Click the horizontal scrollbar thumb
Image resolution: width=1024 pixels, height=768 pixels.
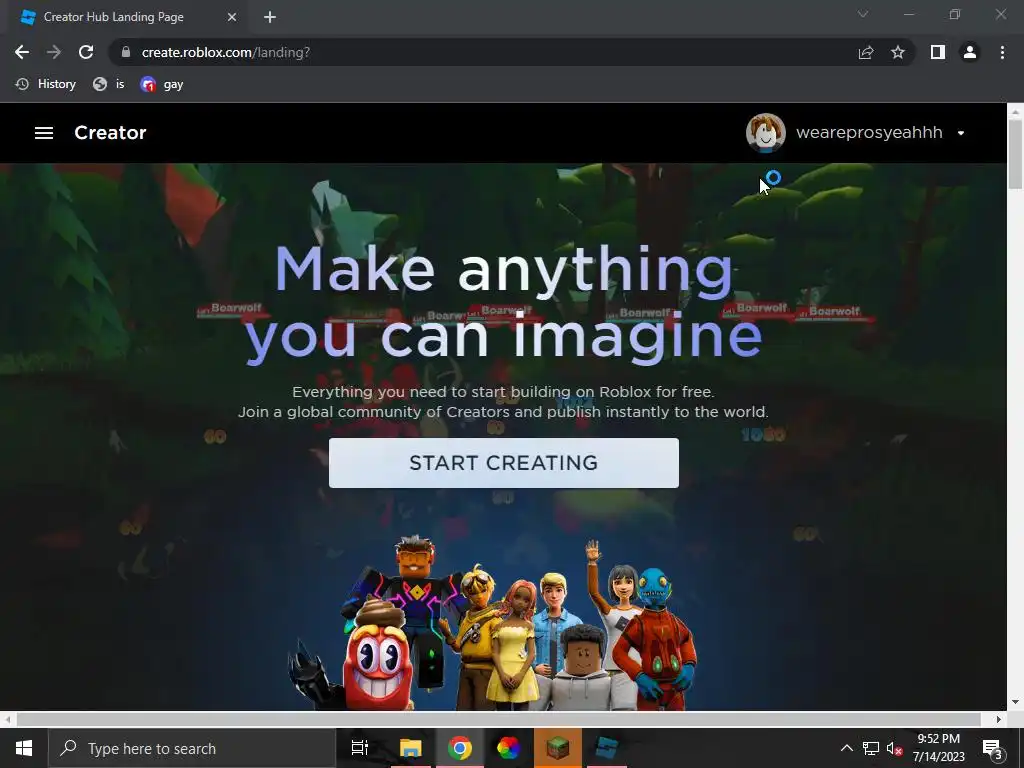point(499,719)
